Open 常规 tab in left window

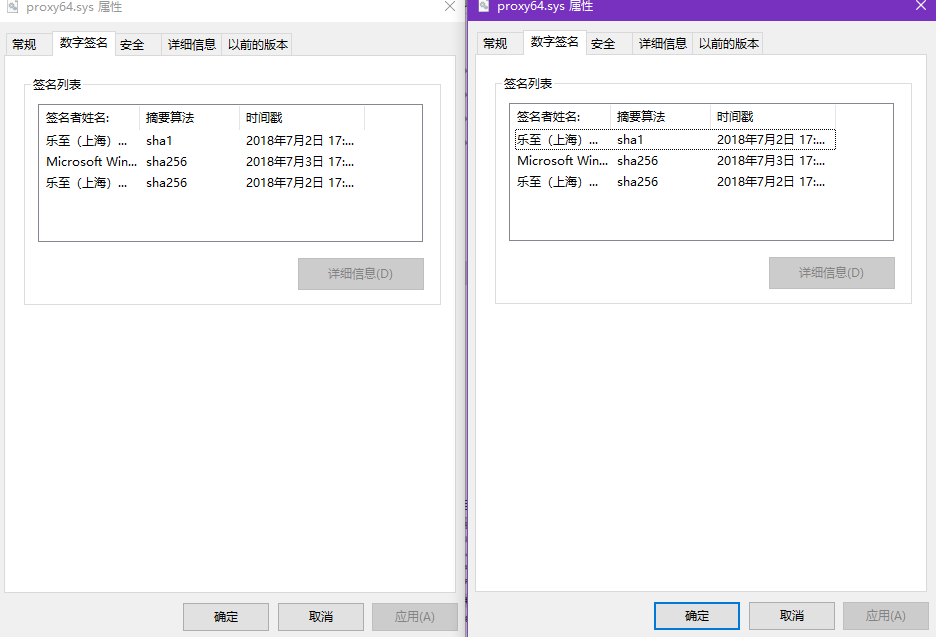coord(29,45)
